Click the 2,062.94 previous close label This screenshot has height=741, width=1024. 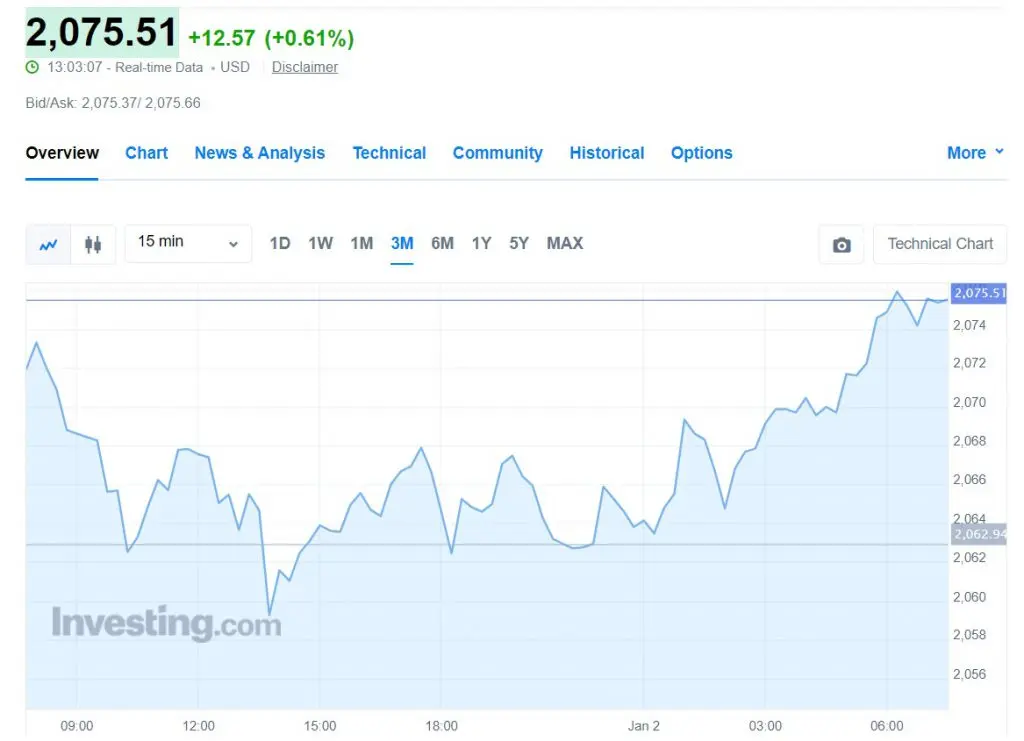(x=978, y=535)
